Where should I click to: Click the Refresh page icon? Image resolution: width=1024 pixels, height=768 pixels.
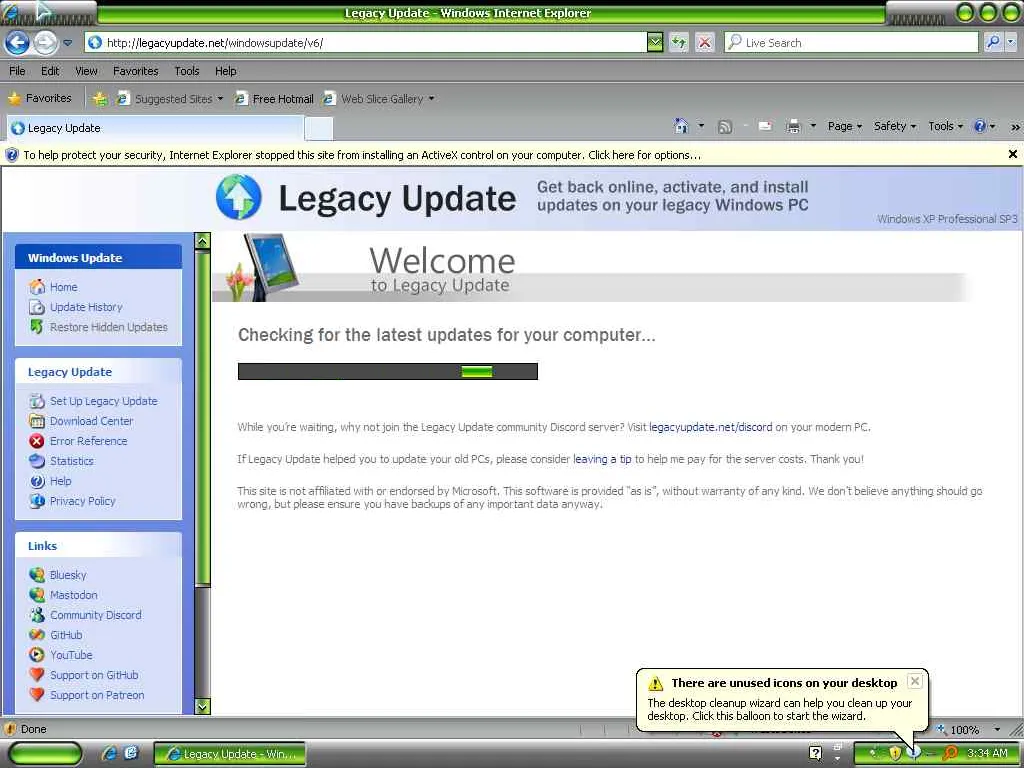(x=679, y=43)
